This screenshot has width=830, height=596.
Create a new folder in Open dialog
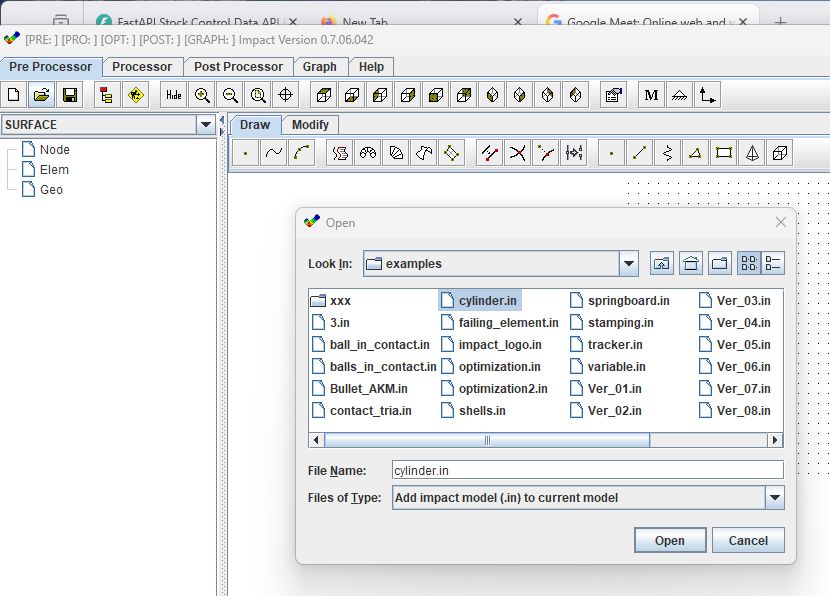click(x=719, y=264)
